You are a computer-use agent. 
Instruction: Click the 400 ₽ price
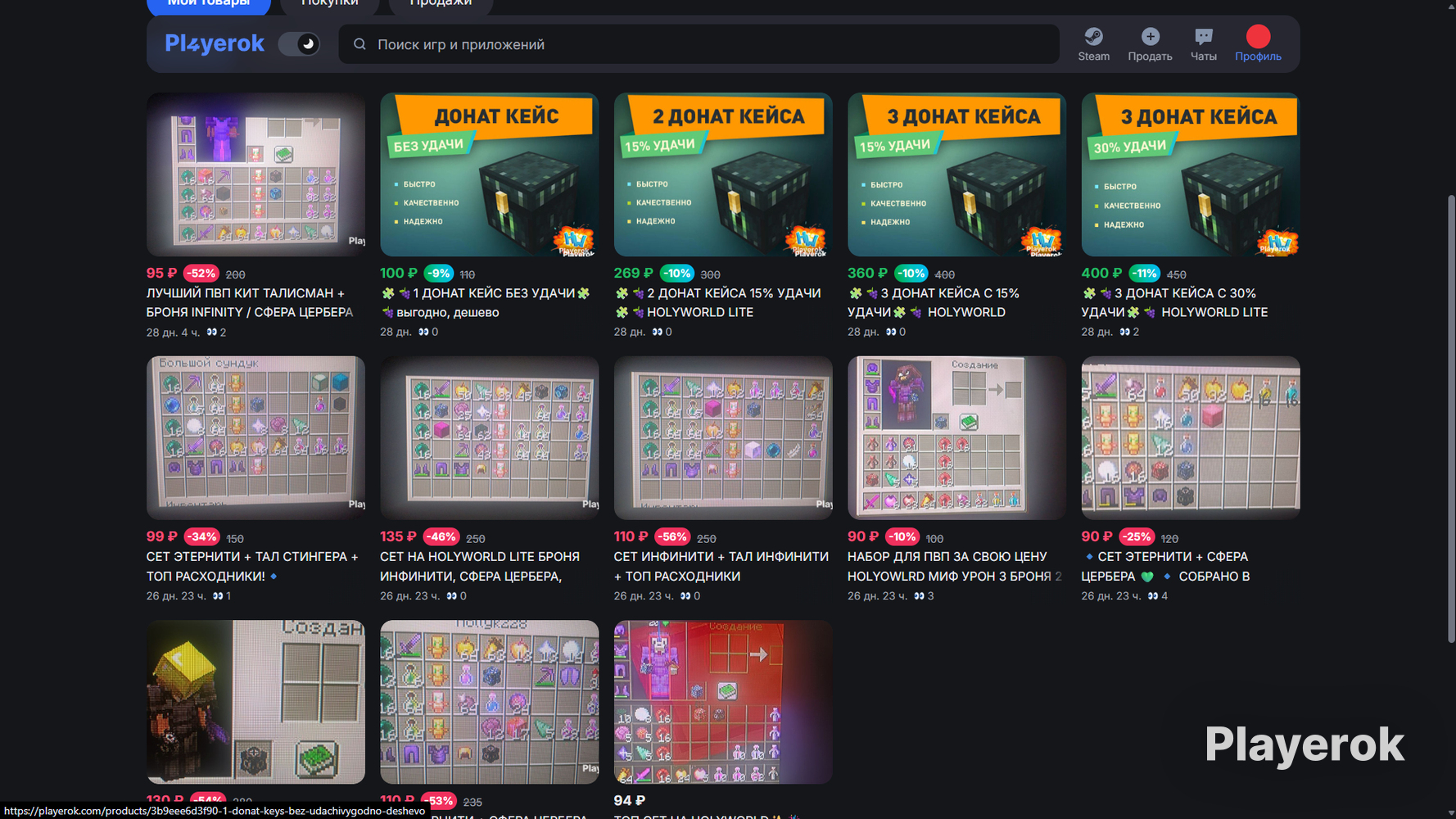coord(1101,274)
